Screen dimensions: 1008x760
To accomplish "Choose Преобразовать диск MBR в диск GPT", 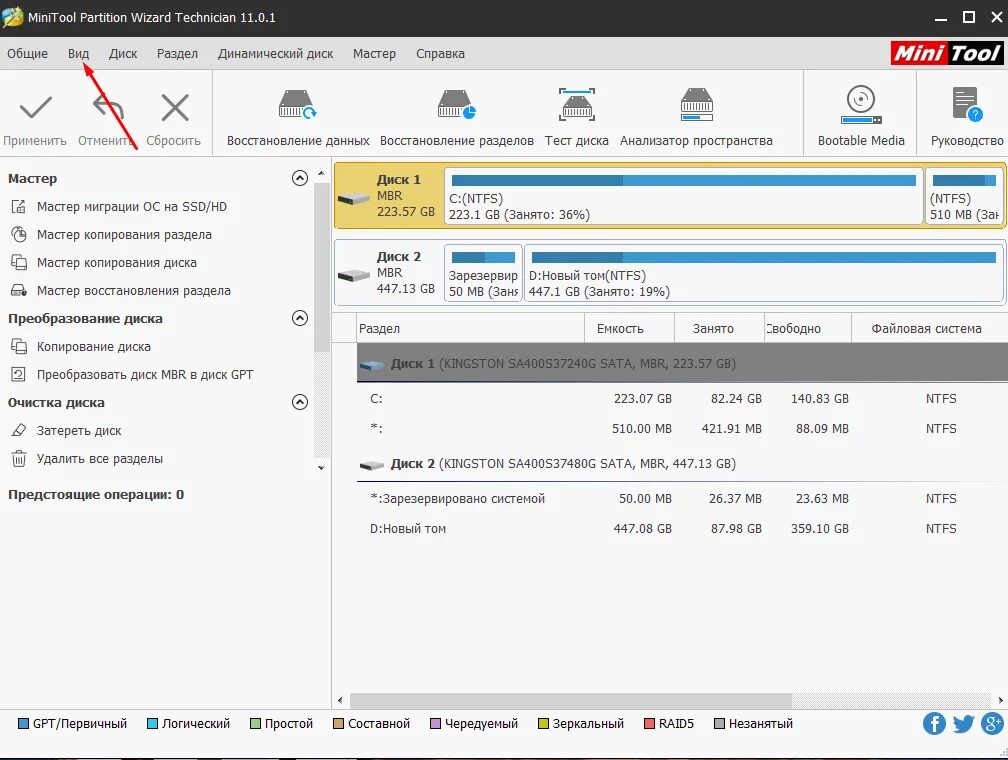I will pos(145,374).
